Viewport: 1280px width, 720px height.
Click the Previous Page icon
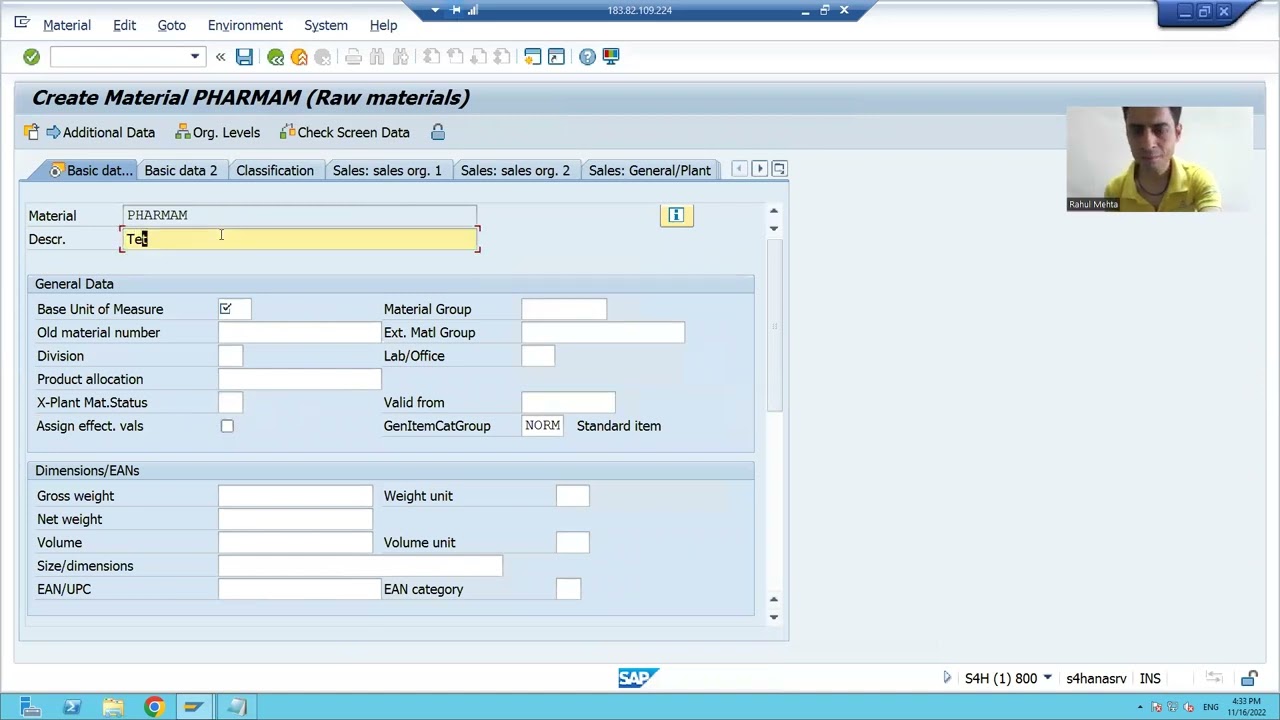[455, 57]
